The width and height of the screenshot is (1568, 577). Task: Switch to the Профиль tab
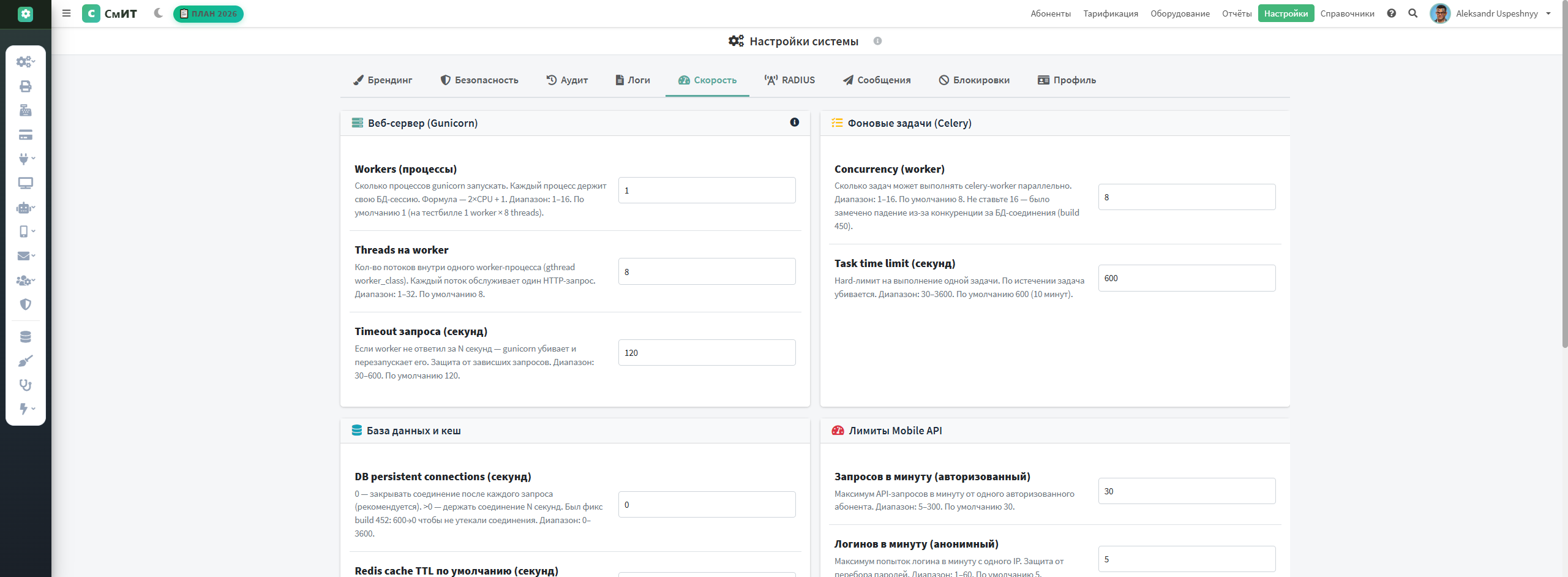(1067, 80)
